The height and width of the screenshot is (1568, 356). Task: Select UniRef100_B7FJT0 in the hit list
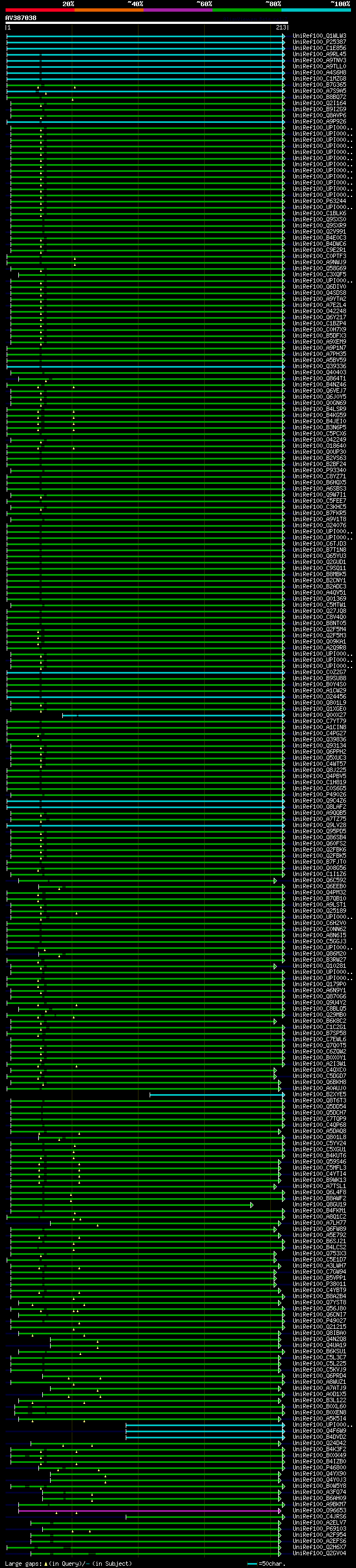[x=319, y=861]
